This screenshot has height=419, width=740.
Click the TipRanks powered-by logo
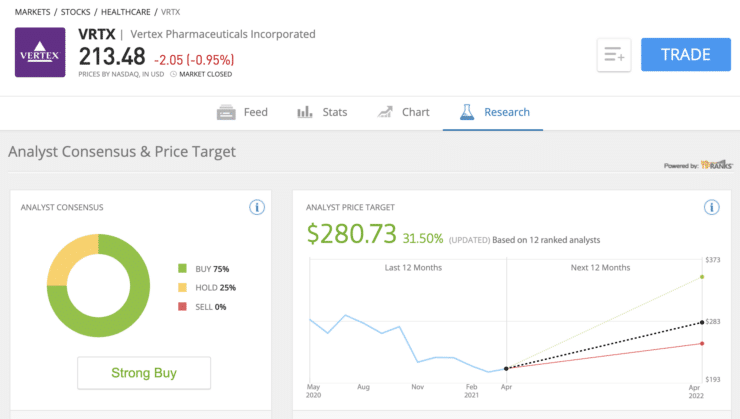[717, 165]
